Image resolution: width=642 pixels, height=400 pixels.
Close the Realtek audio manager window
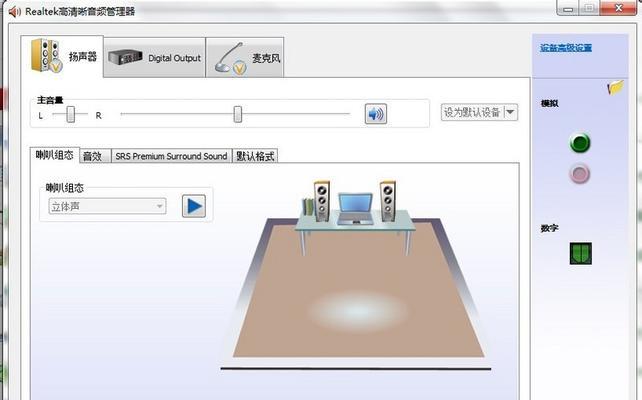click(619, 8)
